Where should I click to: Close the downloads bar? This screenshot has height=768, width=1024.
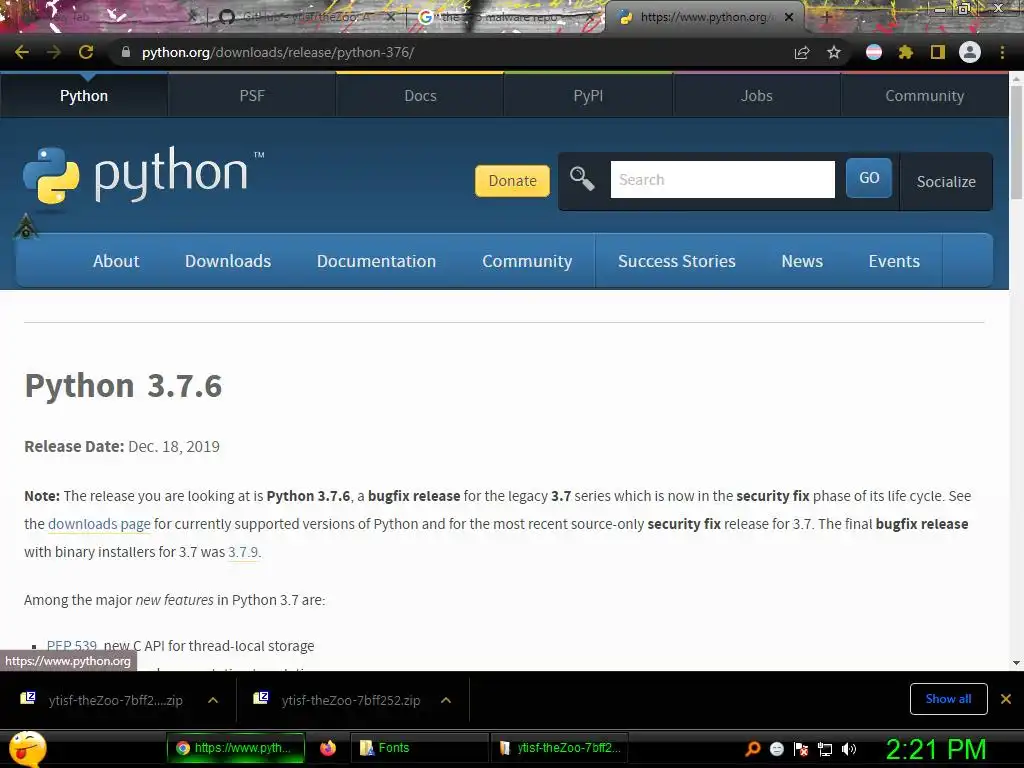point(1006,699)
